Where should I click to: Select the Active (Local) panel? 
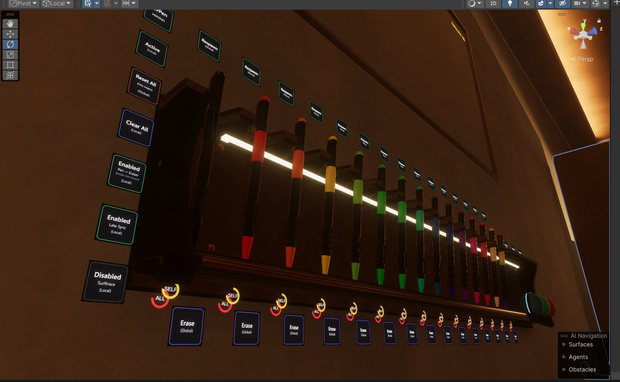point(152,48)
